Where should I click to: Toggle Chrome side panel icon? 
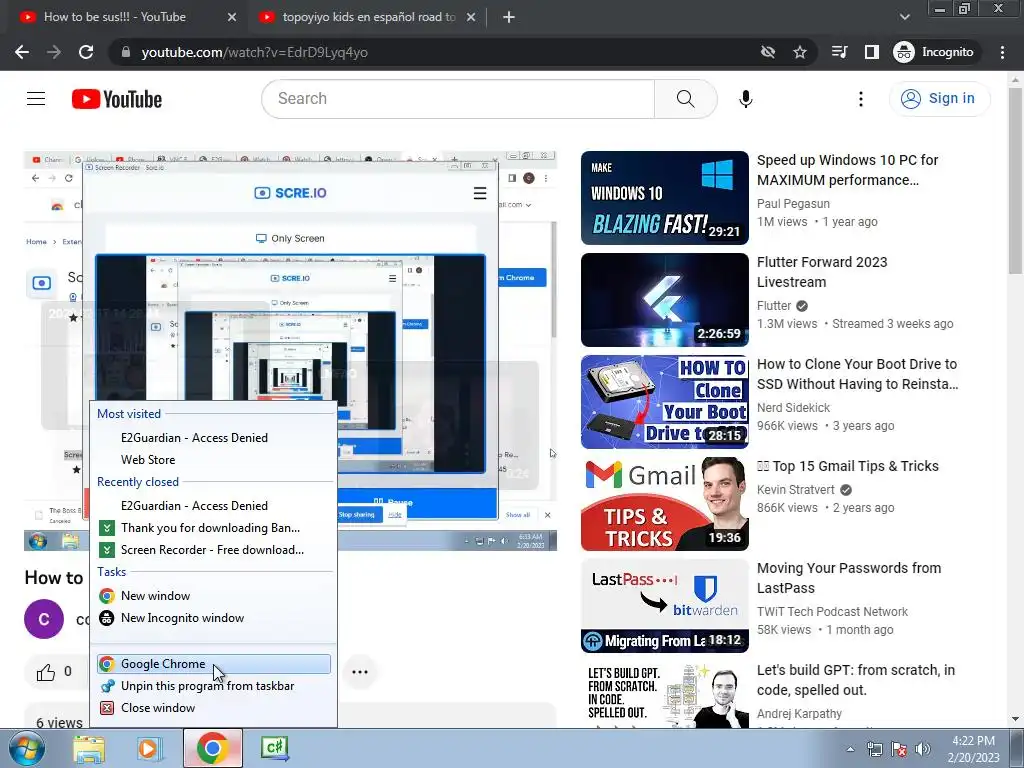[x=871, y=52]
